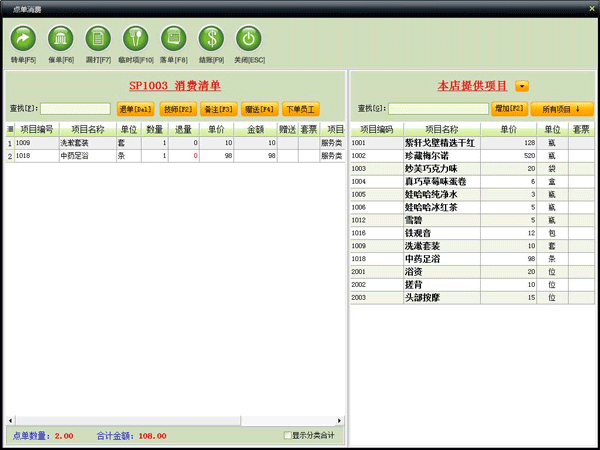The image size is (600, 450).
Task: Click the 转单 [F5] transfer order icon
Action: [x=22, y=38]
